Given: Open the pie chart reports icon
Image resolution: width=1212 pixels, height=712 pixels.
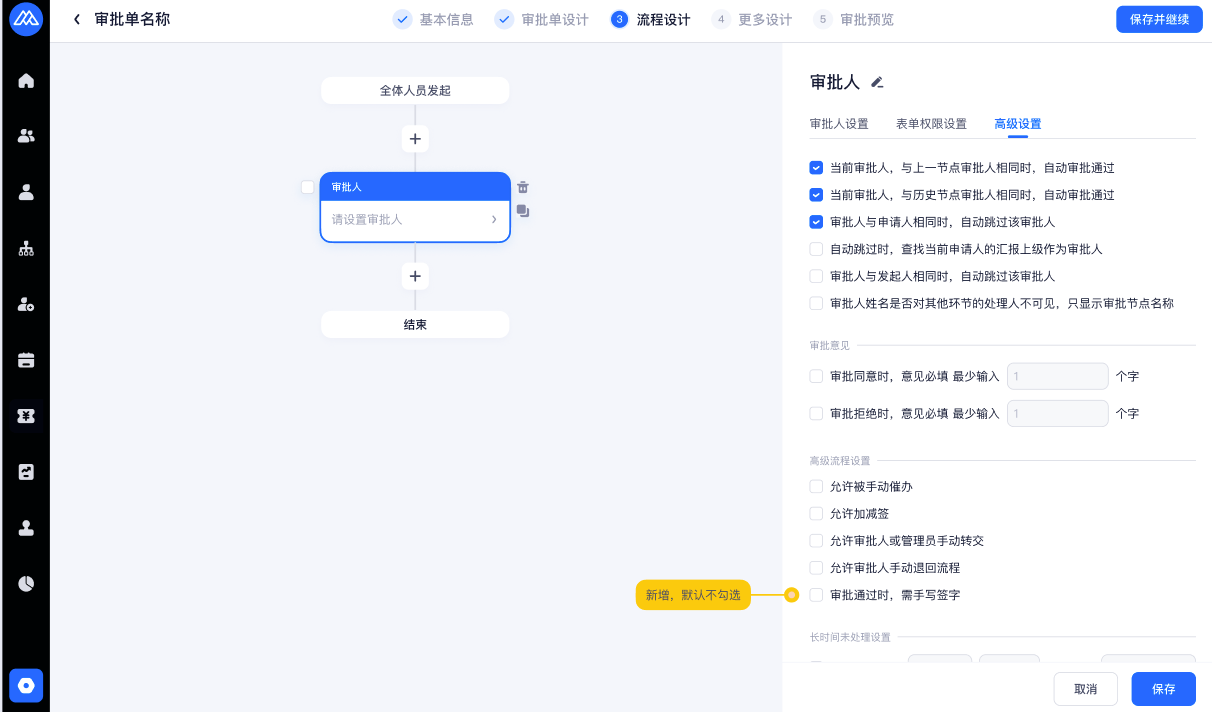Looking at the screenshot, I should pyautogui.click(x=26, y=583).
